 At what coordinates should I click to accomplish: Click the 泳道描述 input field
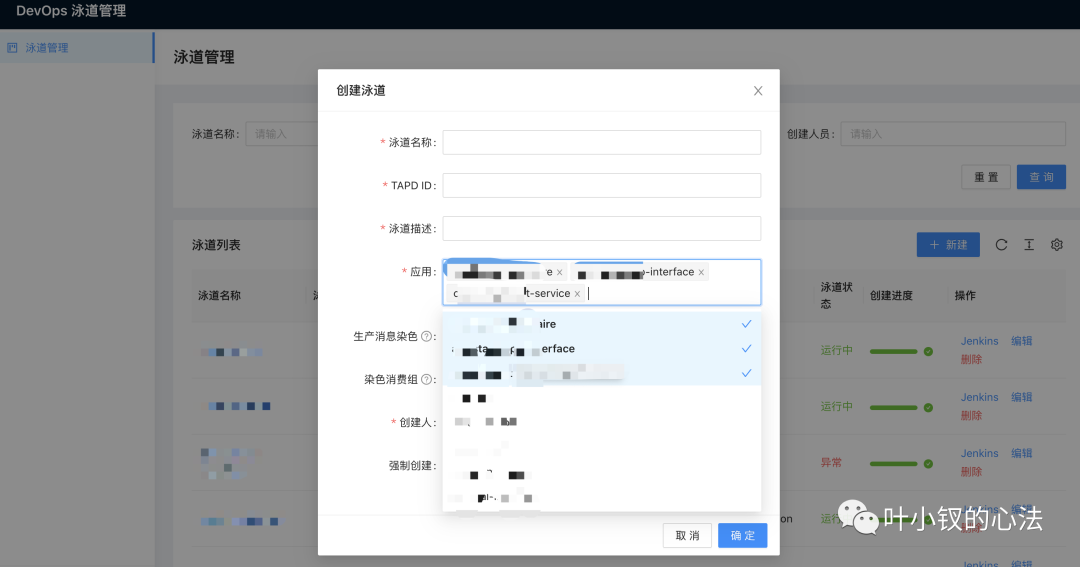[x=601, y=229]
